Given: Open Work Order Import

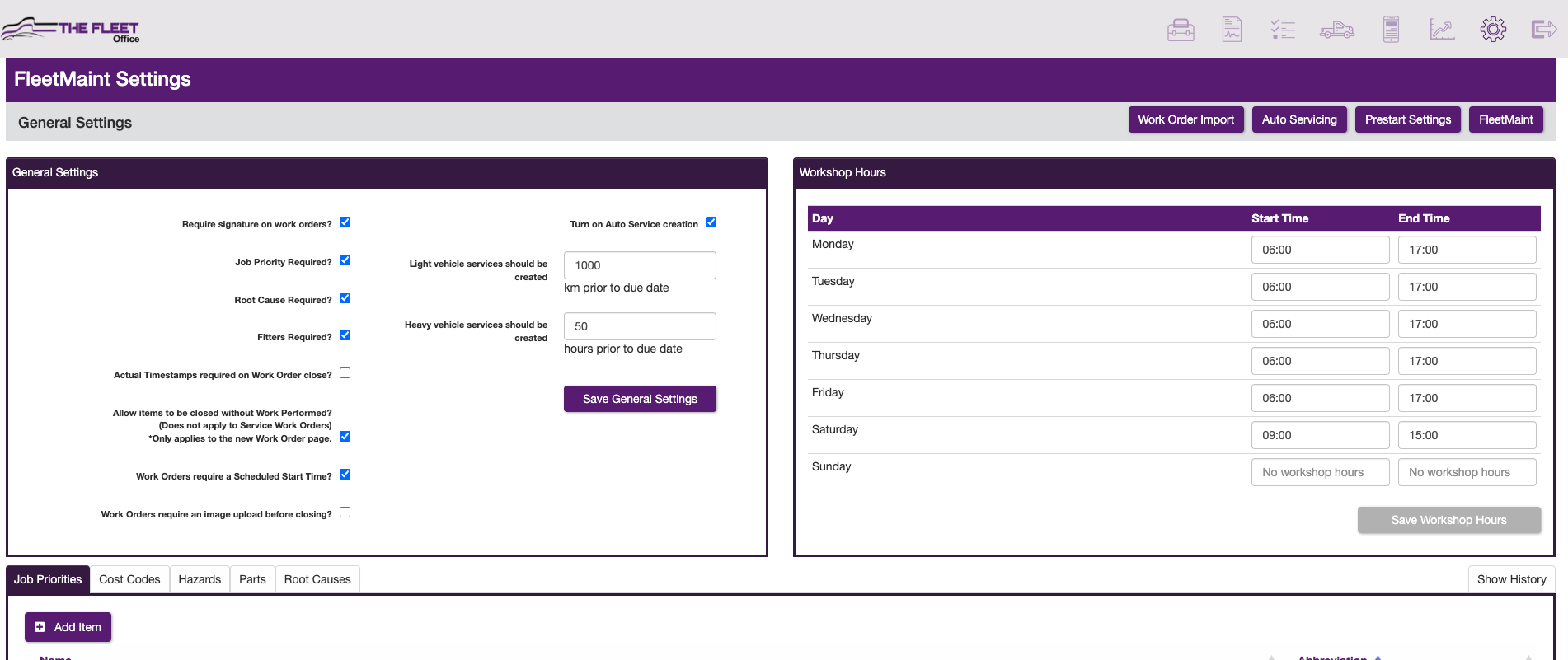Looking at the screenshot, I should click(x=1185, y=119).
